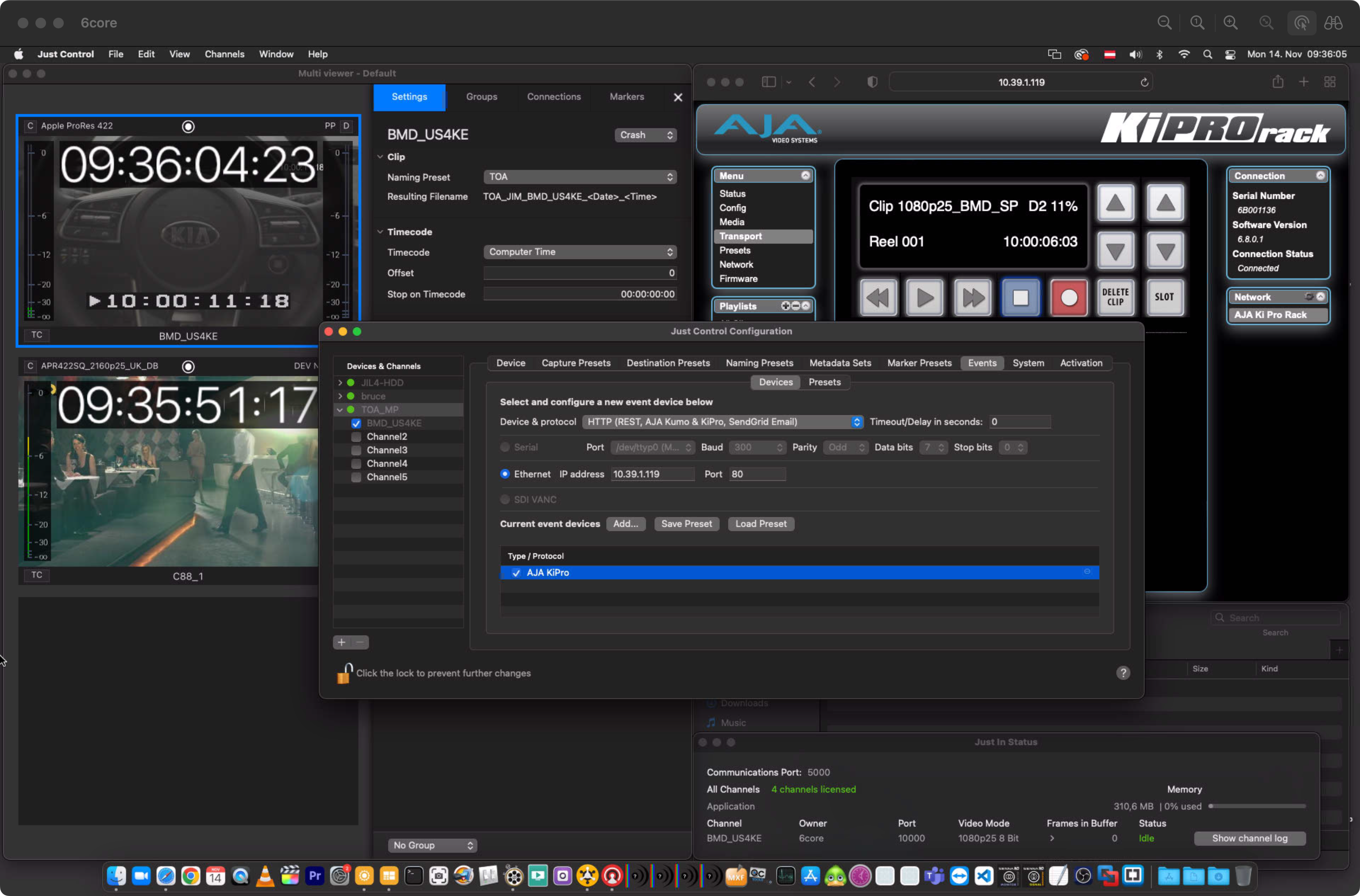This screenshot has height=896, width=1360.
Task: Click the lock icon to prevent changes
Action: pyautogui.click(x=344, y=673)
